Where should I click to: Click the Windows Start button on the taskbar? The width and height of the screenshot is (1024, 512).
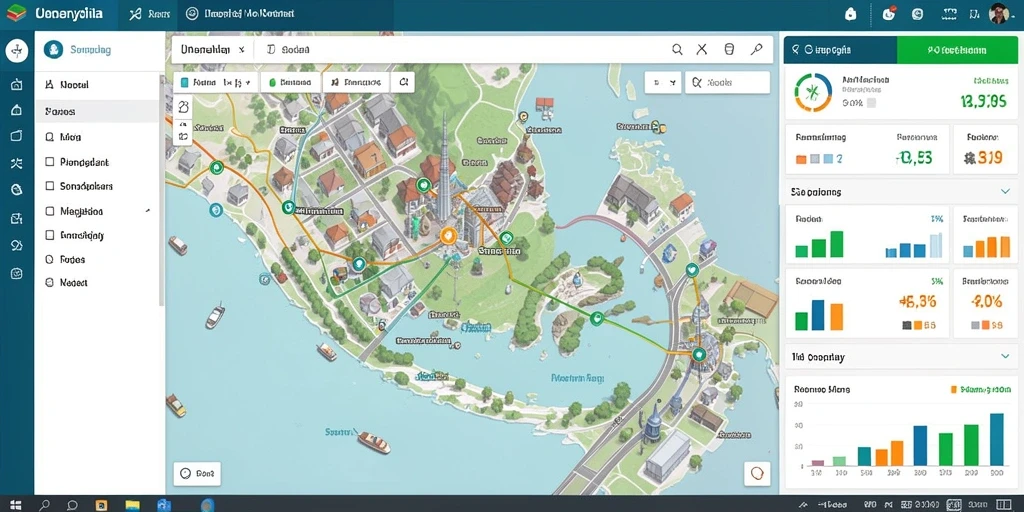(x=16, y=505)
